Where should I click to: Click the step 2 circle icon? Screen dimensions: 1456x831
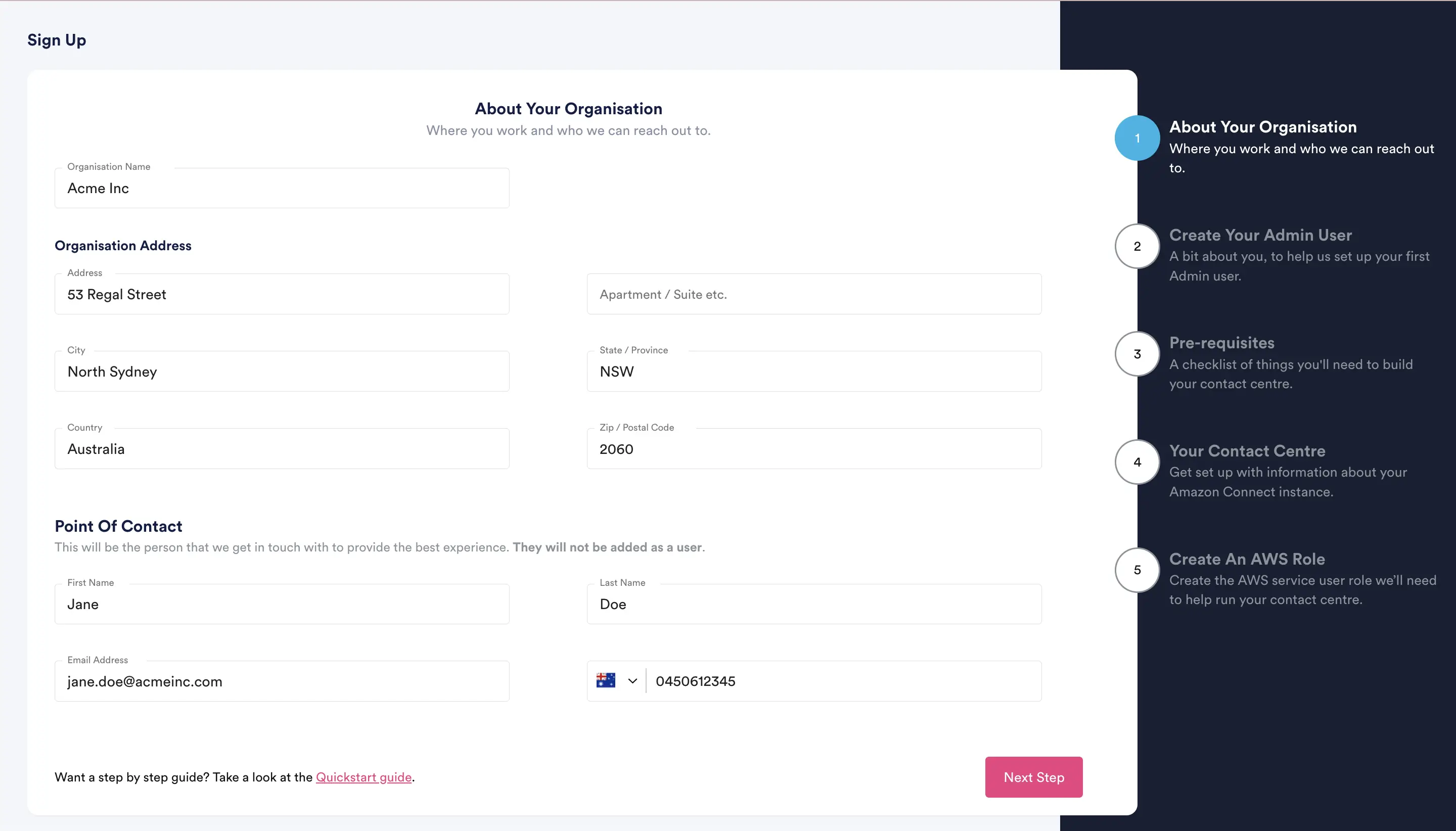coord(1137,246)
